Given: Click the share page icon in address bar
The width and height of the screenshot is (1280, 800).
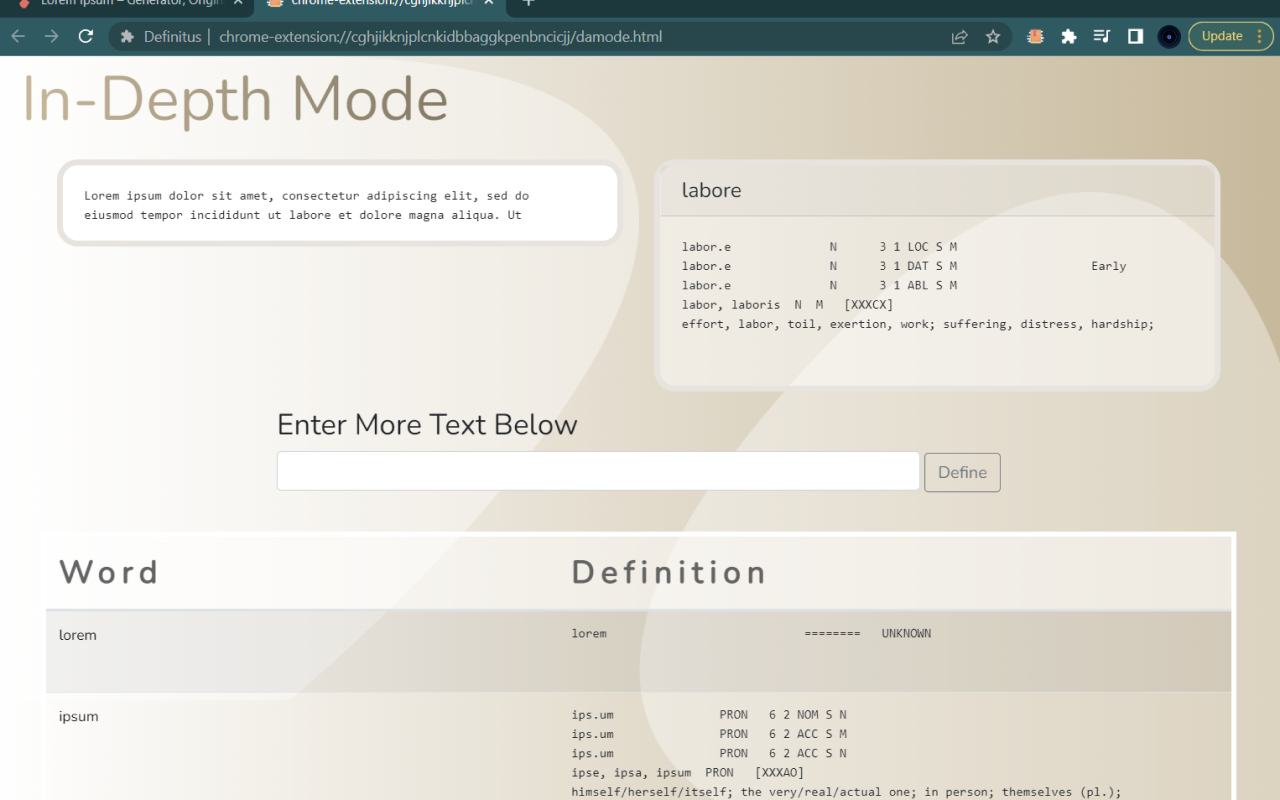Looking at the screenshot, I should pos(959,37).
